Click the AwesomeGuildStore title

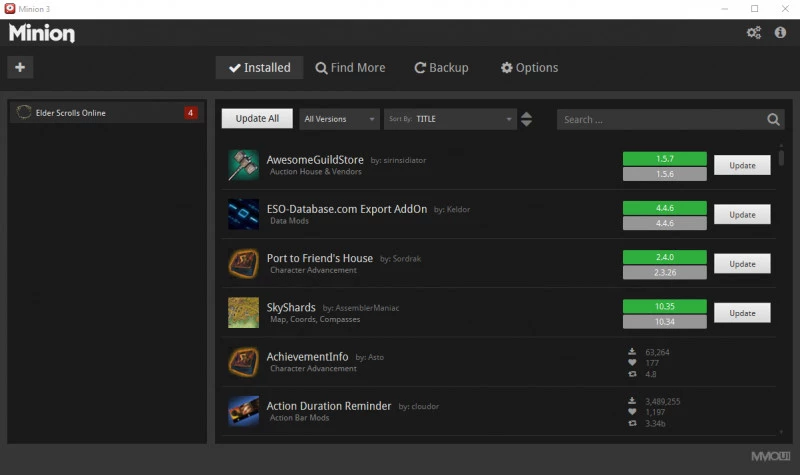coord(315,160)
